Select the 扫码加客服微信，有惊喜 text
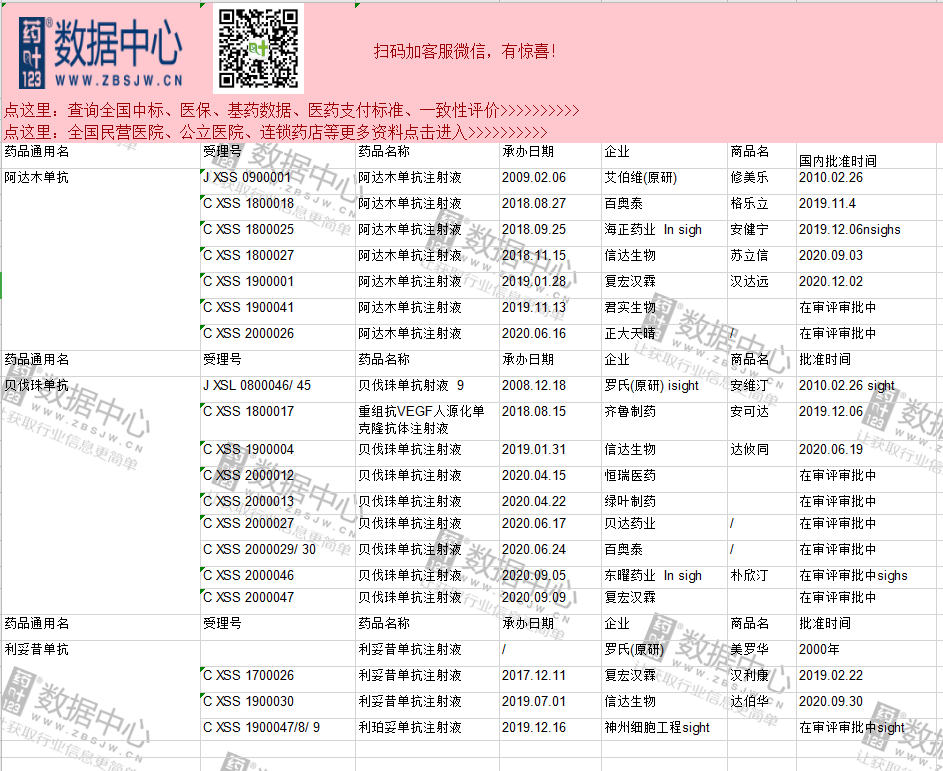This screenshot has height=771, width=943. [x=464, y=51]
